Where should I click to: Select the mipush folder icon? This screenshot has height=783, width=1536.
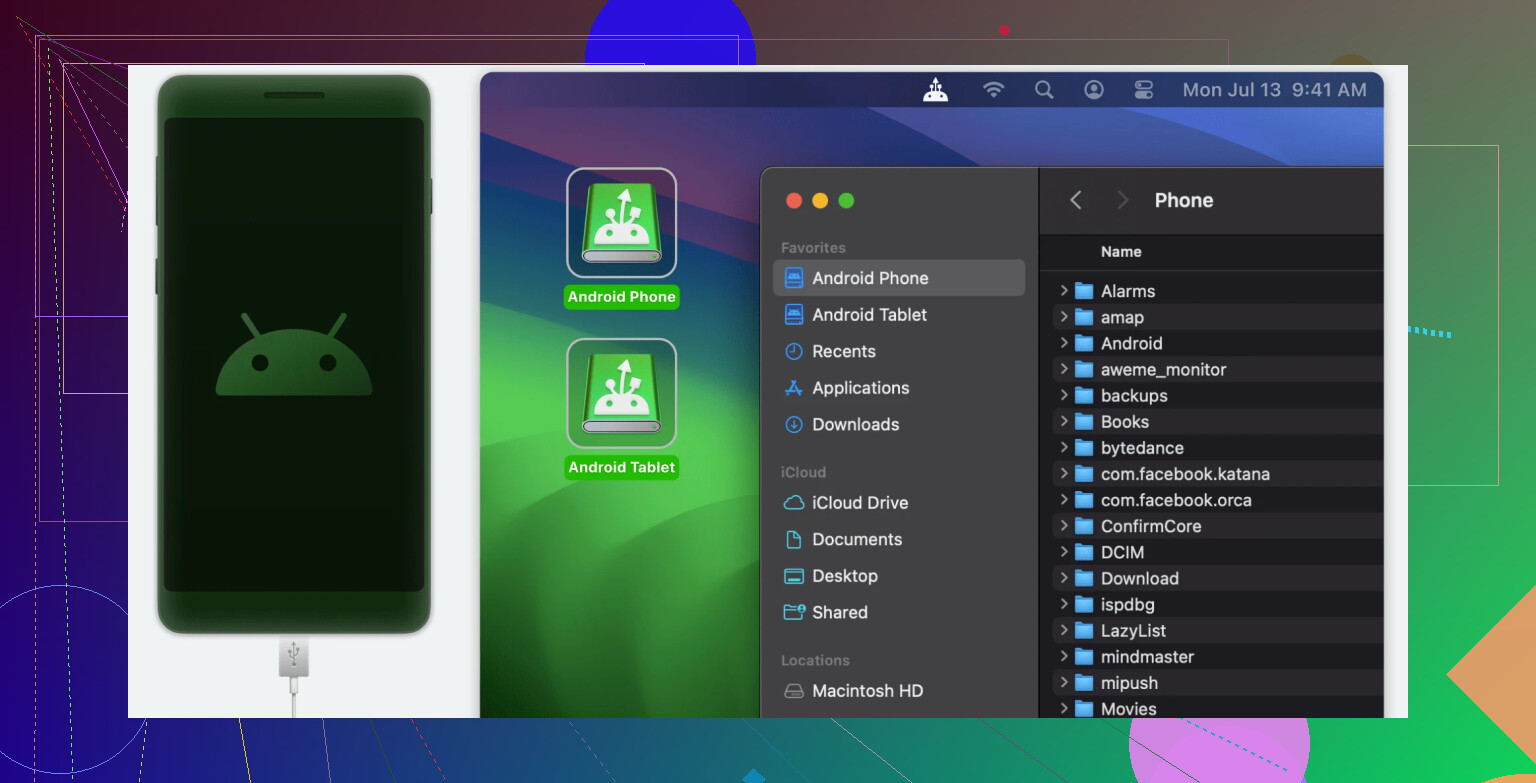pos(1084,683)
